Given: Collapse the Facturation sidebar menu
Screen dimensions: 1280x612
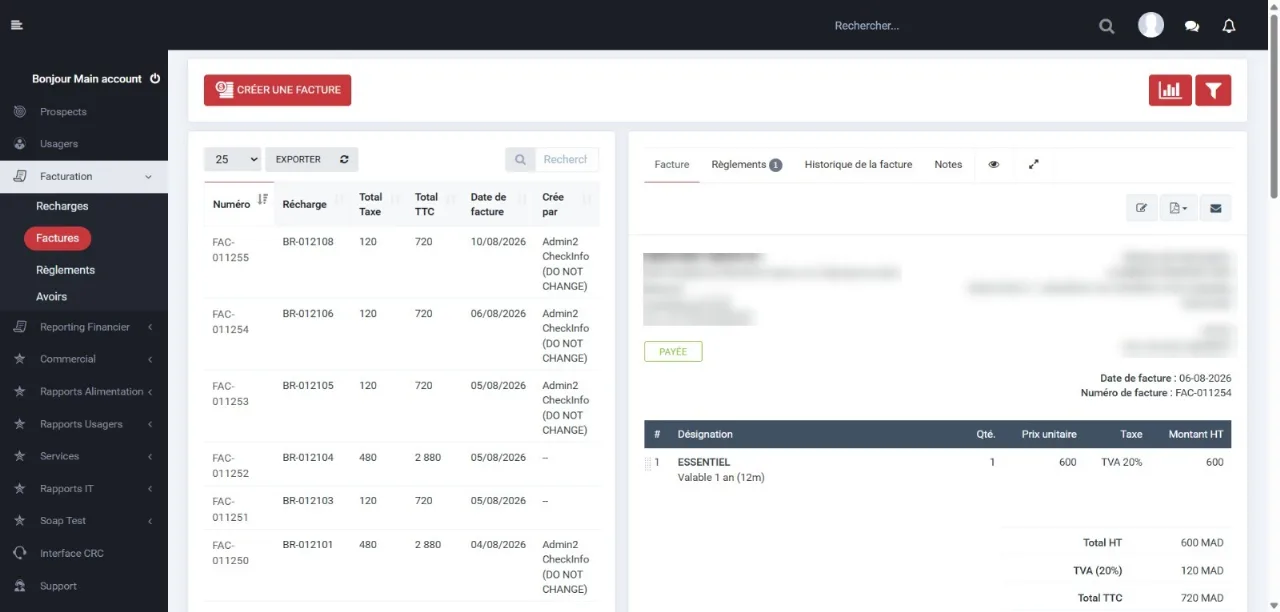Looking at the screenshot, I should click(x=84, y=176).
